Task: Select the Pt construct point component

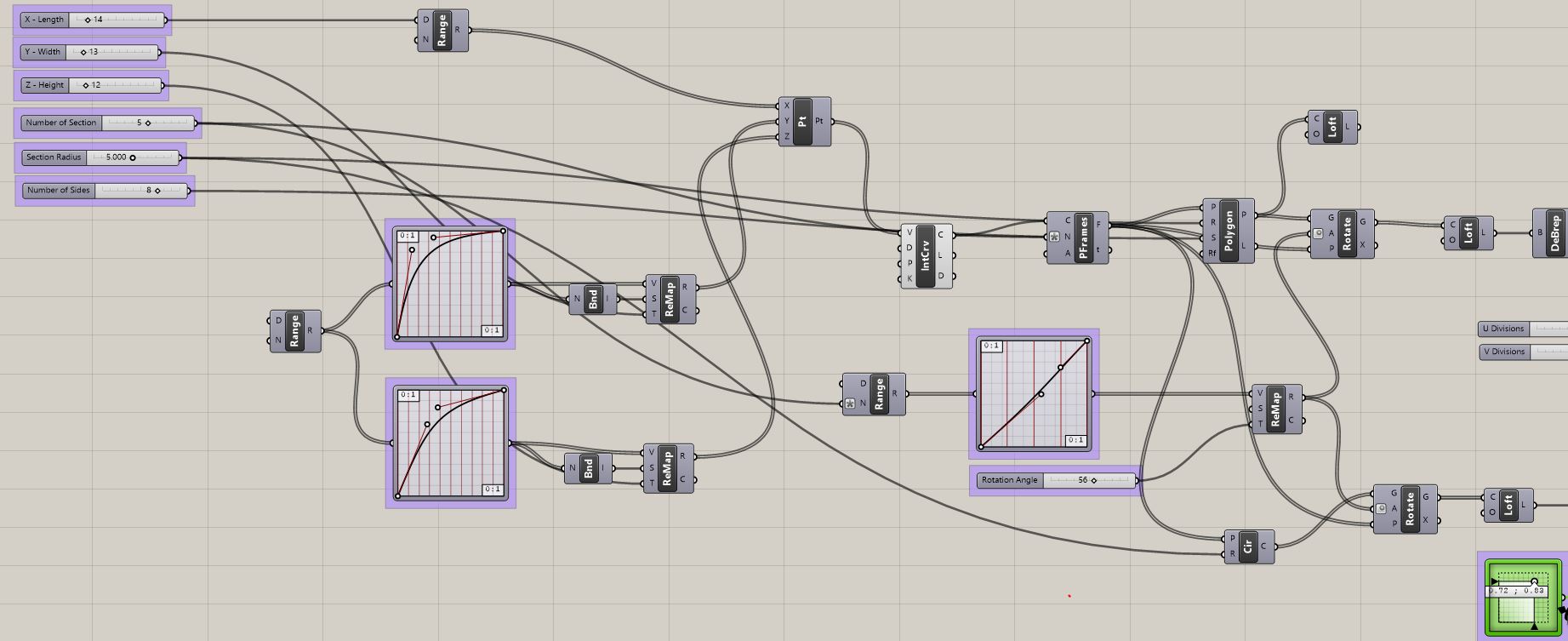Action: pos(805,121)
